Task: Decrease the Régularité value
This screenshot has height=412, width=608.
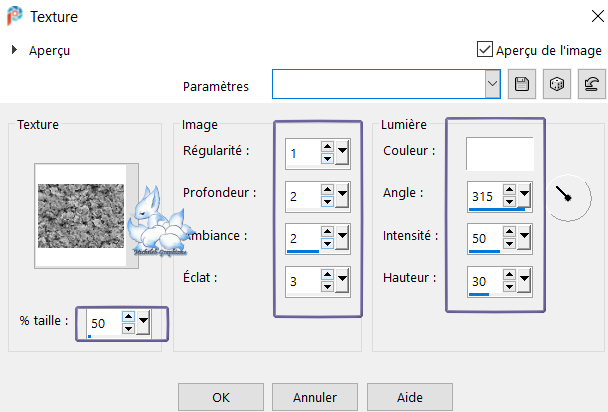Action: (x=327, y=159)
